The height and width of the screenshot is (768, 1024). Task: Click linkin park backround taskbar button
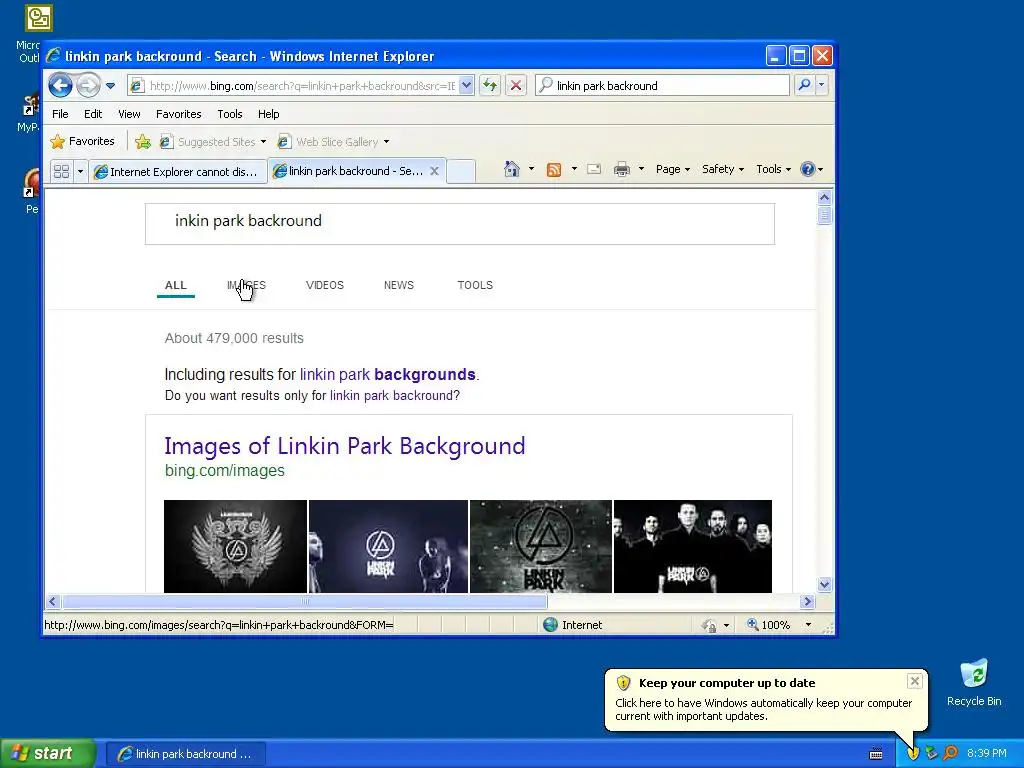(x=185, y=754)
